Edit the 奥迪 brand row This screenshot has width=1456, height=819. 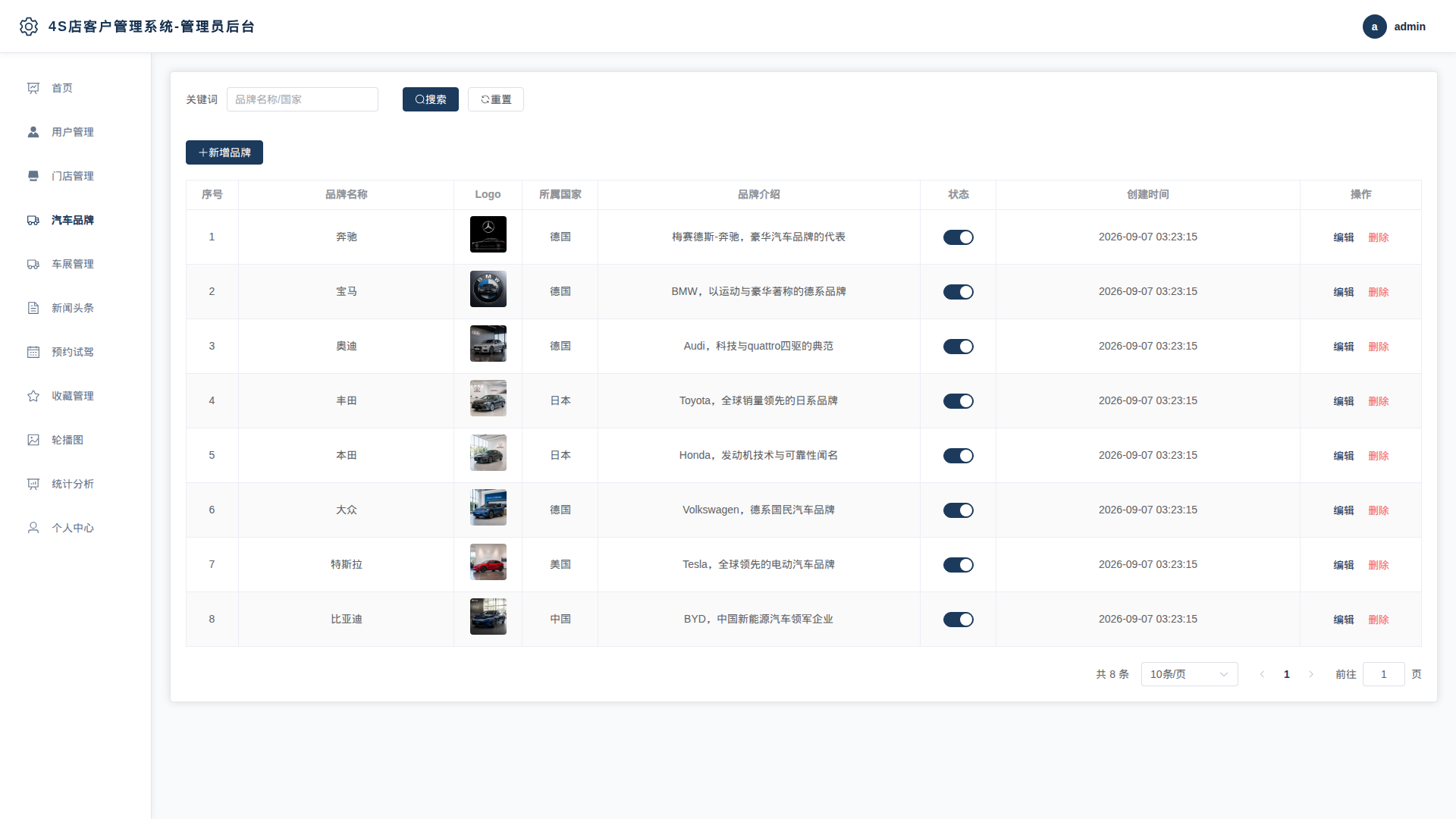pyautogui.click(x=1343, y=347)
